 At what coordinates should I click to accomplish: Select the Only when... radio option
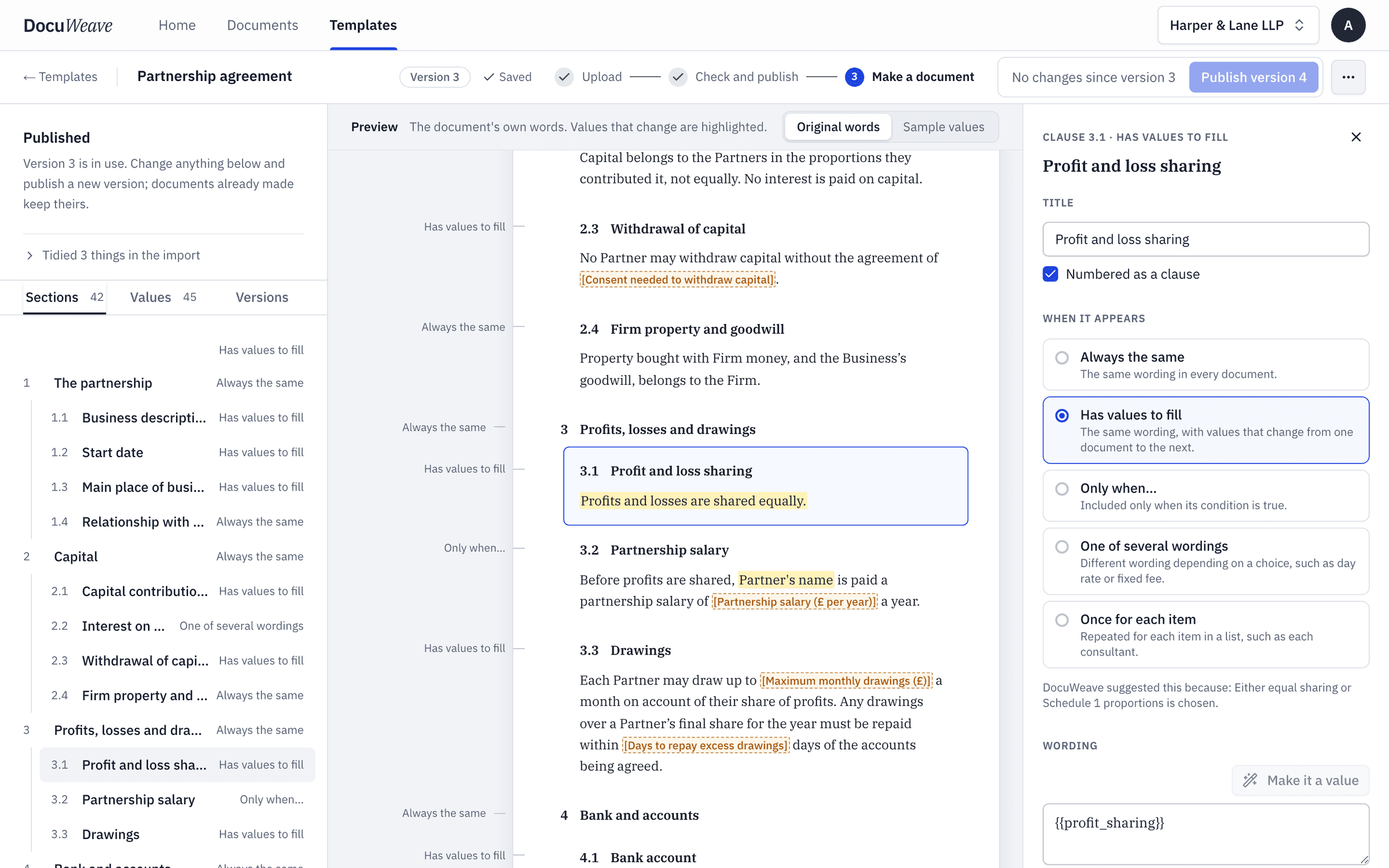click(x=1206, y=496)
